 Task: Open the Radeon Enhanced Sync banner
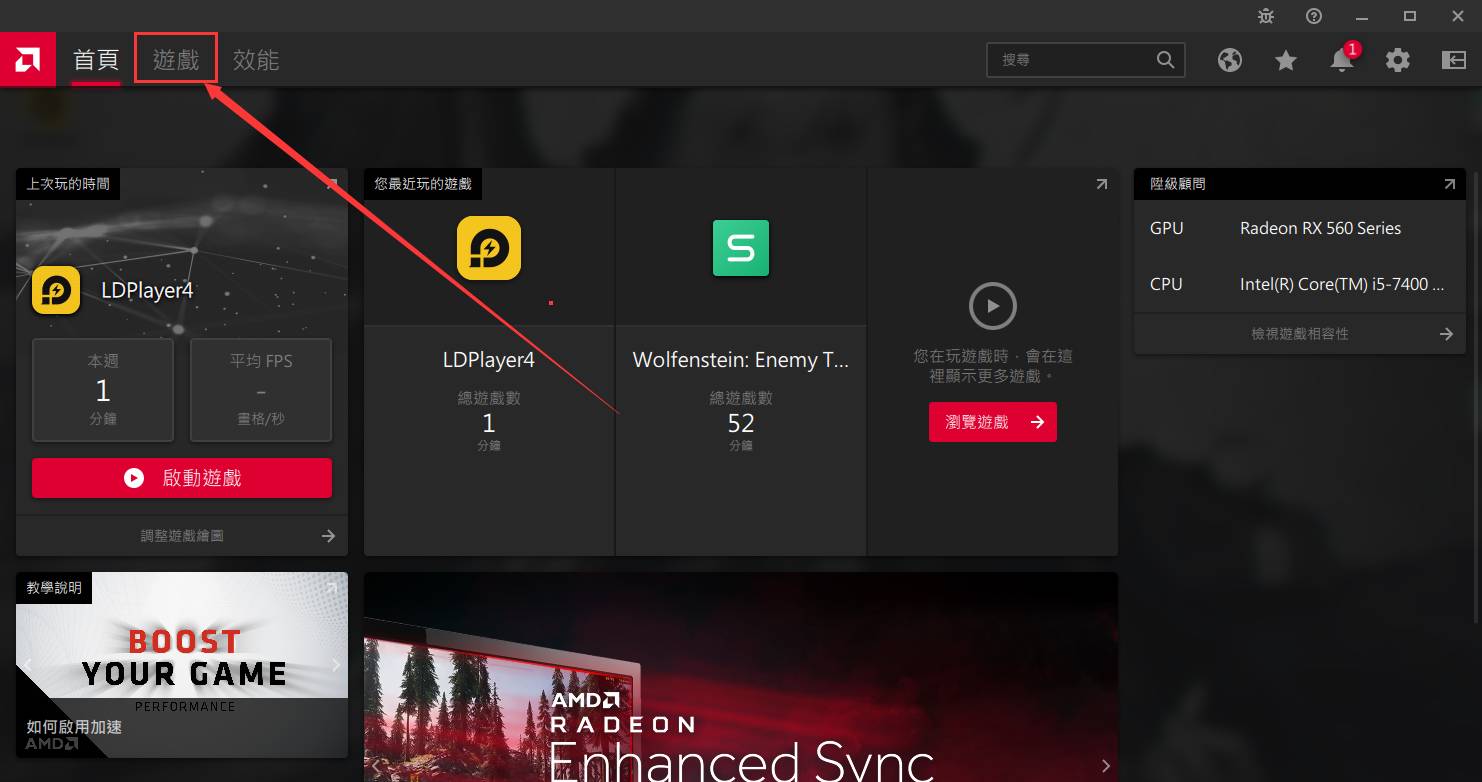tap(741, 677)
